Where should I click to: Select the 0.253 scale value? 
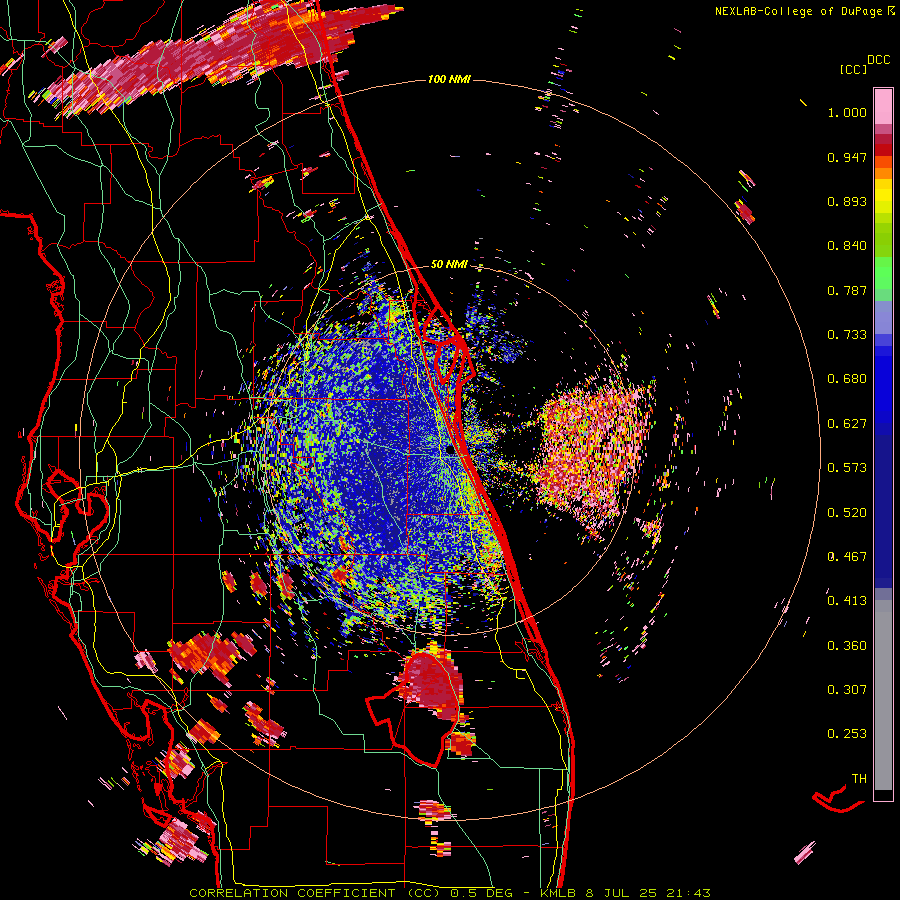point(847,734)
